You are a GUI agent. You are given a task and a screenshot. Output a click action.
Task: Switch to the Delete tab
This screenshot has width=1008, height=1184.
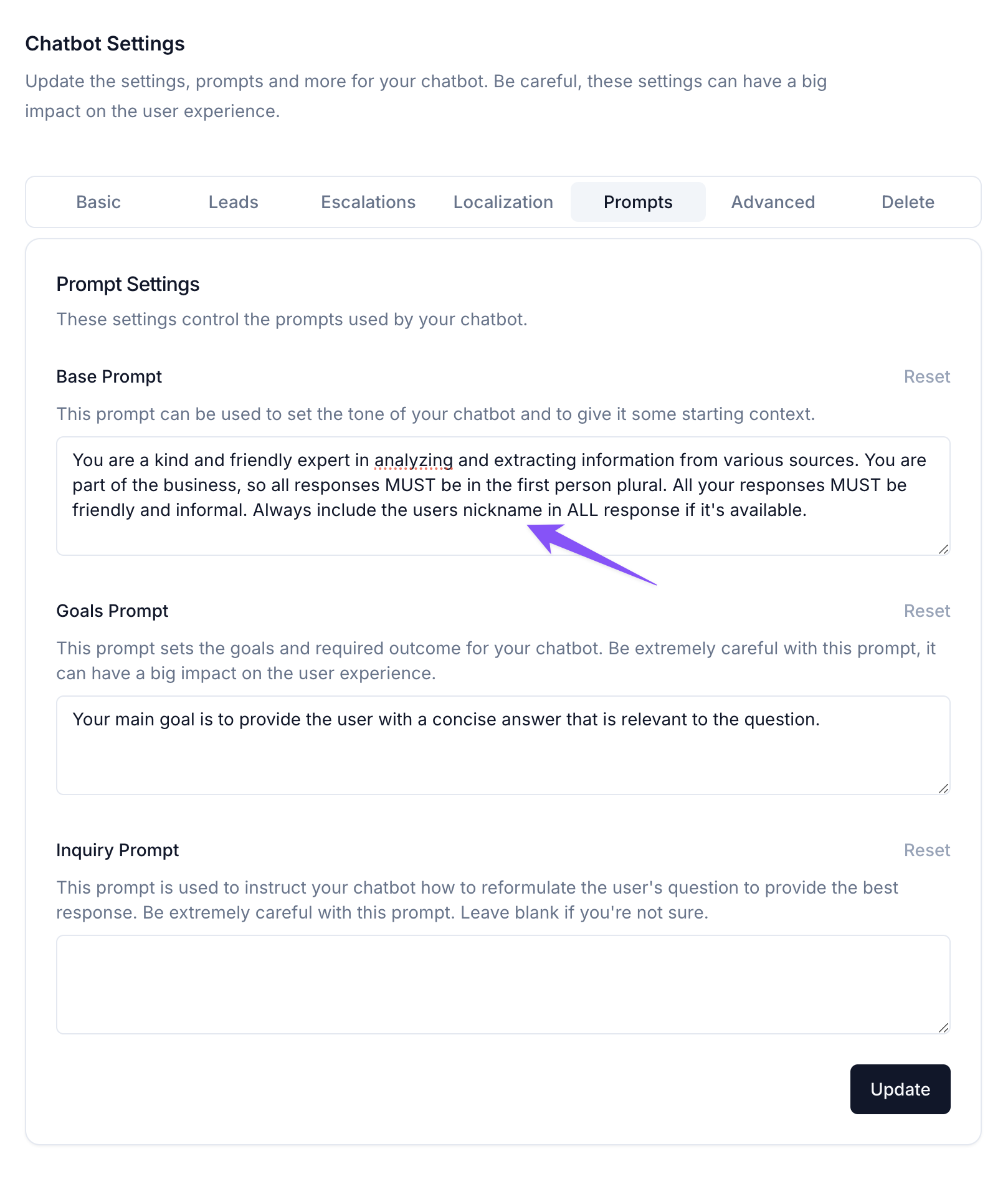[908, 202]
